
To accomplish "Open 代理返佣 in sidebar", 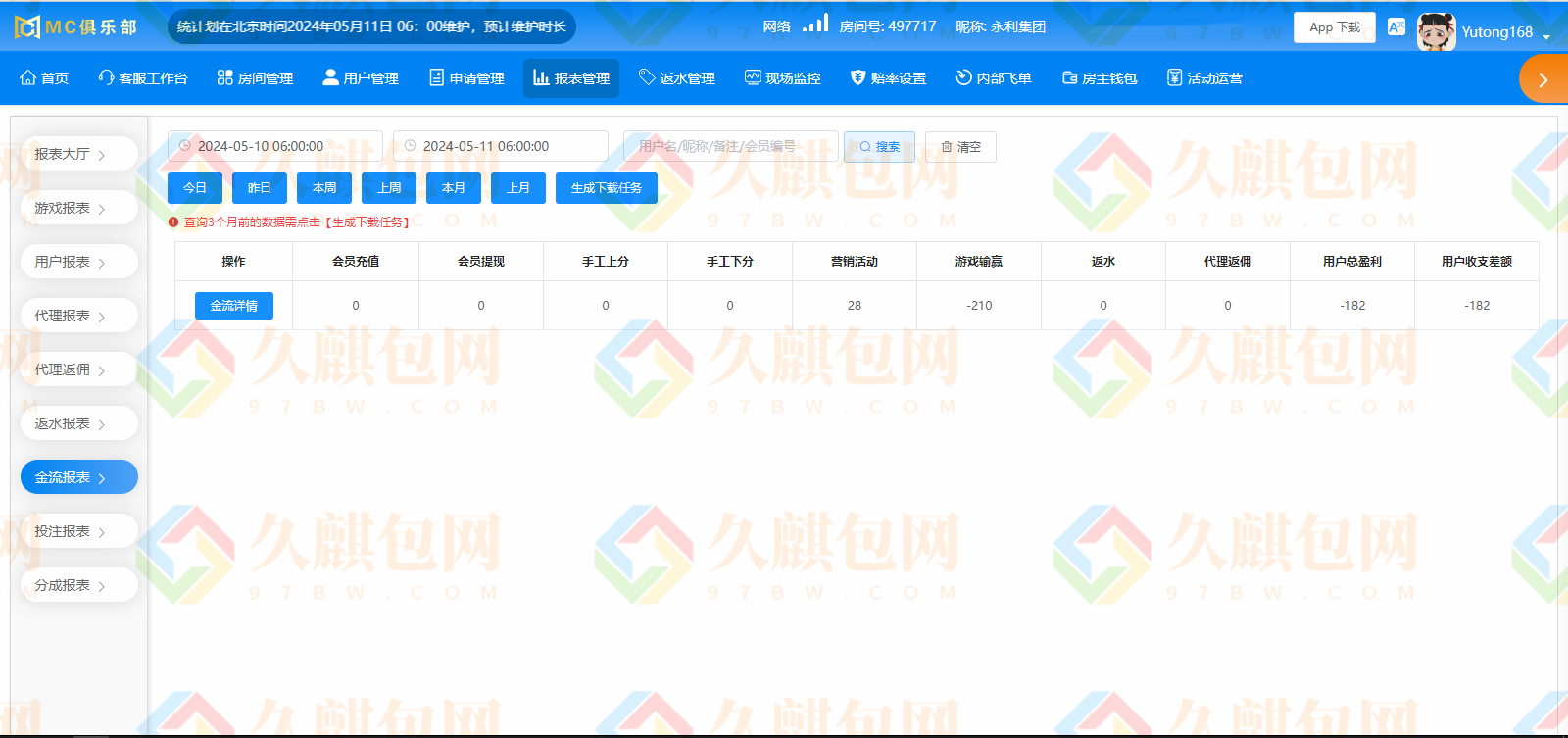I will [x=78, y=369].
